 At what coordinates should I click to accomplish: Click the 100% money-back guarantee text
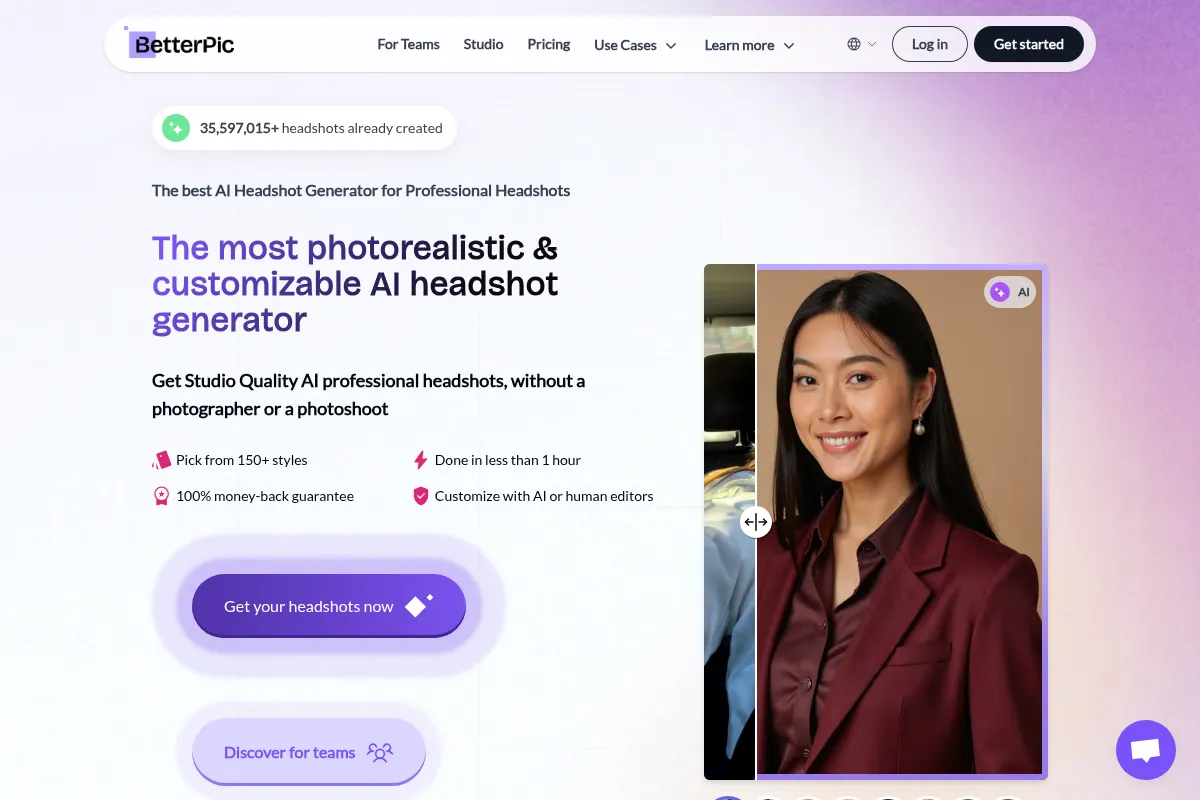(265, 496)
